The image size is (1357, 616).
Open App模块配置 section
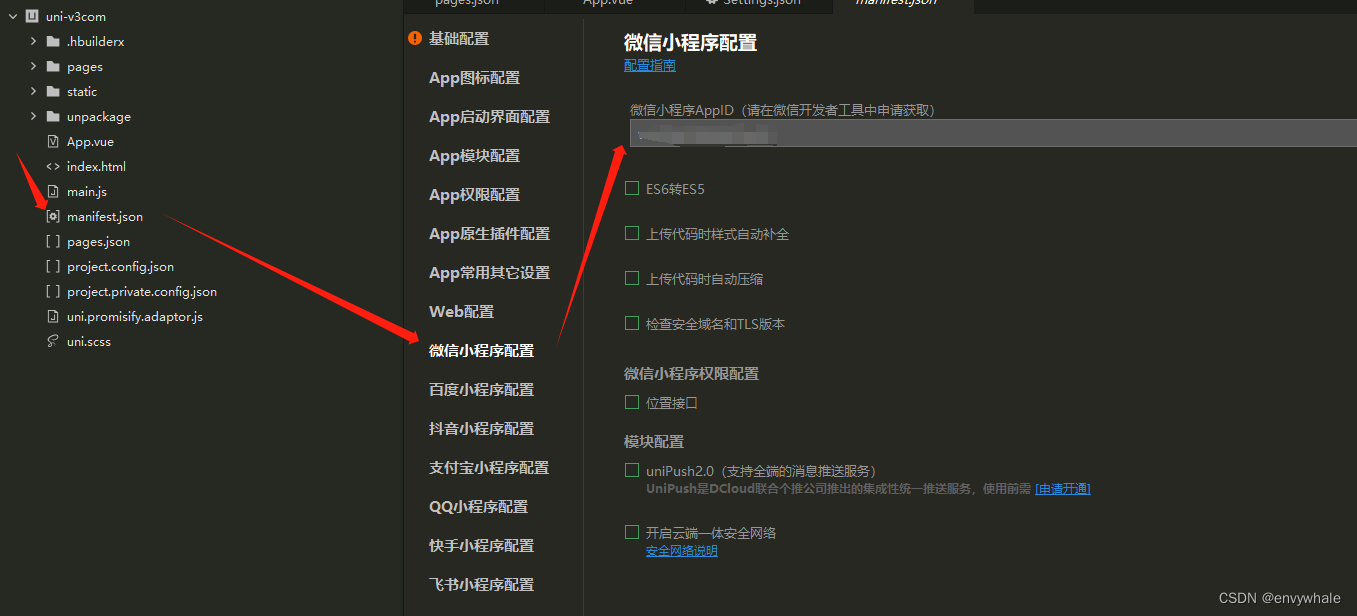click(x=474, y=156)
